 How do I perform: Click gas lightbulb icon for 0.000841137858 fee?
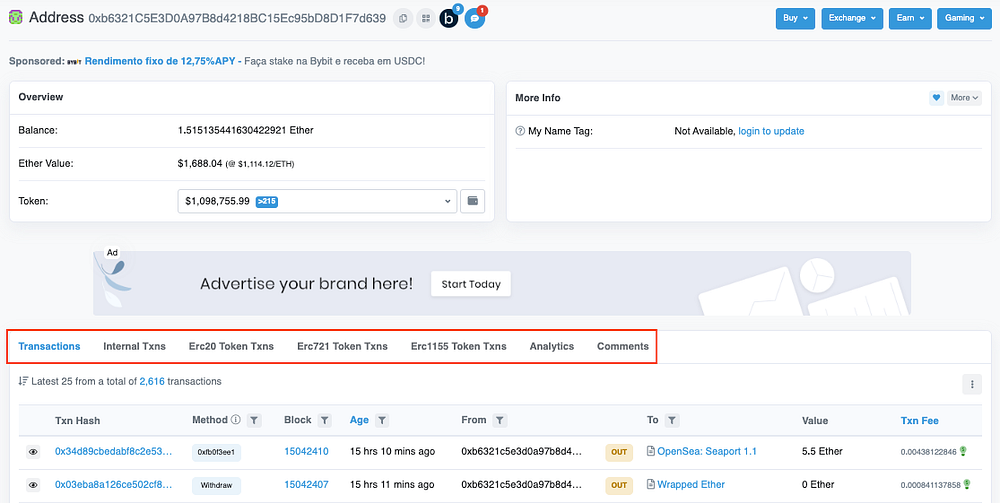(x=967, y=484)
